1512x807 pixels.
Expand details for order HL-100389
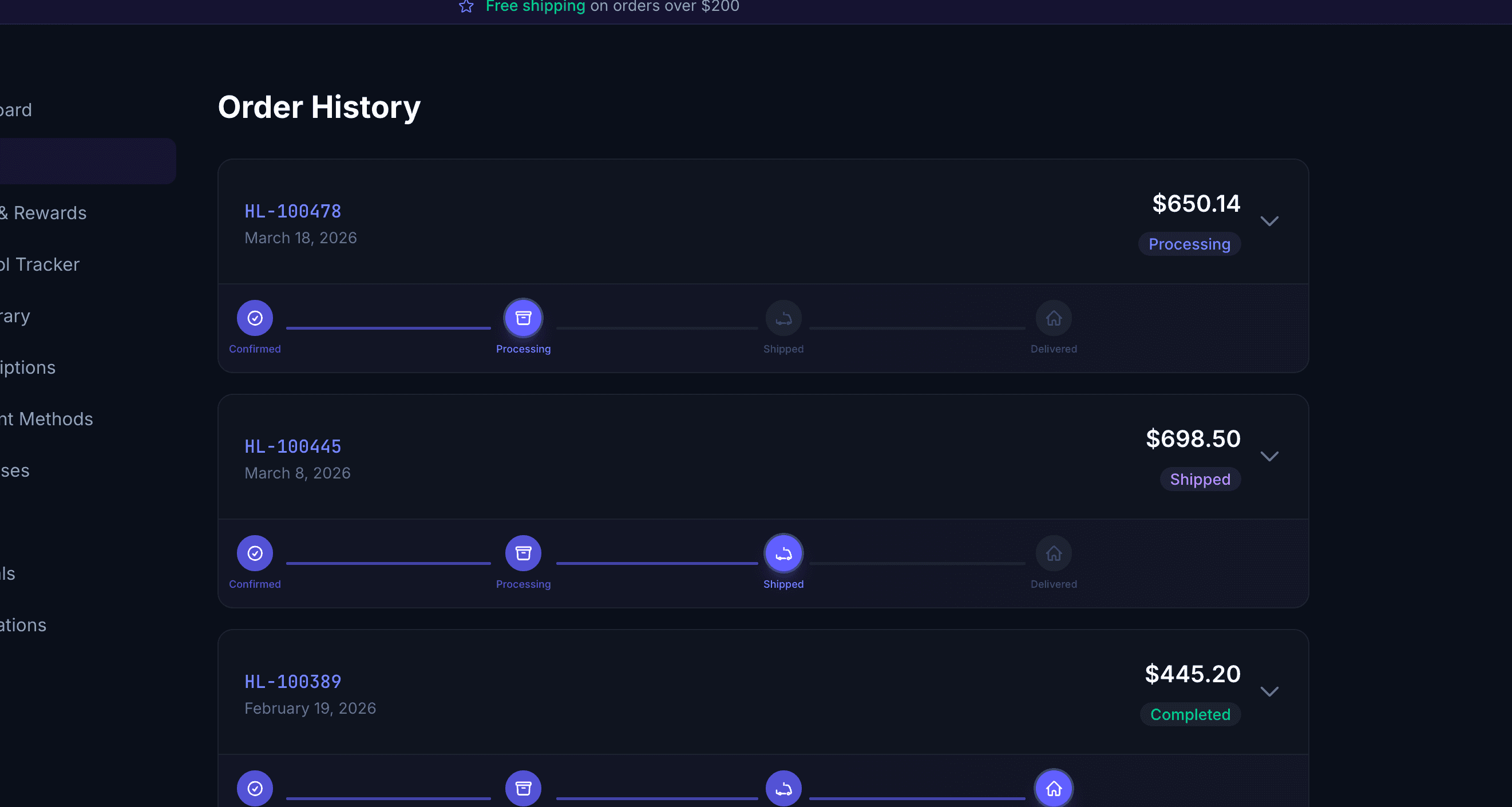coord(1270,691)
